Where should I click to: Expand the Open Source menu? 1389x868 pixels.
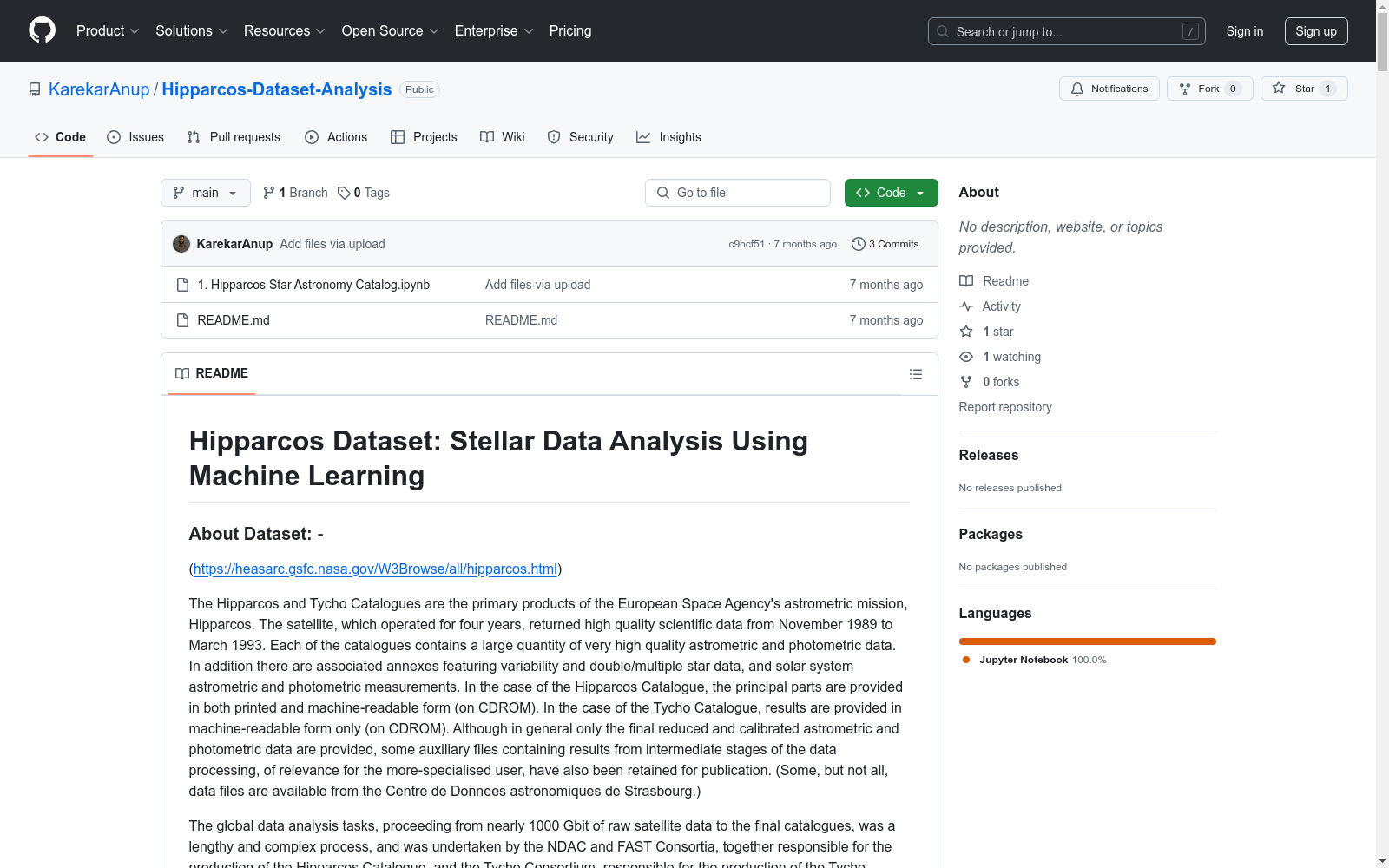[x=391, y=31]
